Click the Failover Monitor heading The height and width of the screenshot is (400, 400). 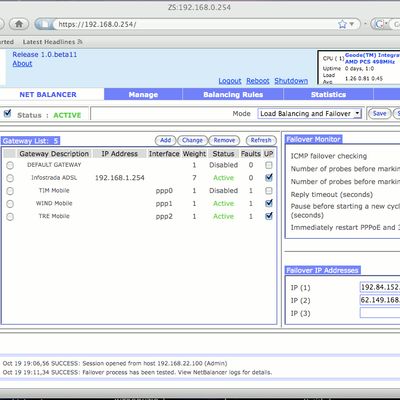[x=313, y=139]
